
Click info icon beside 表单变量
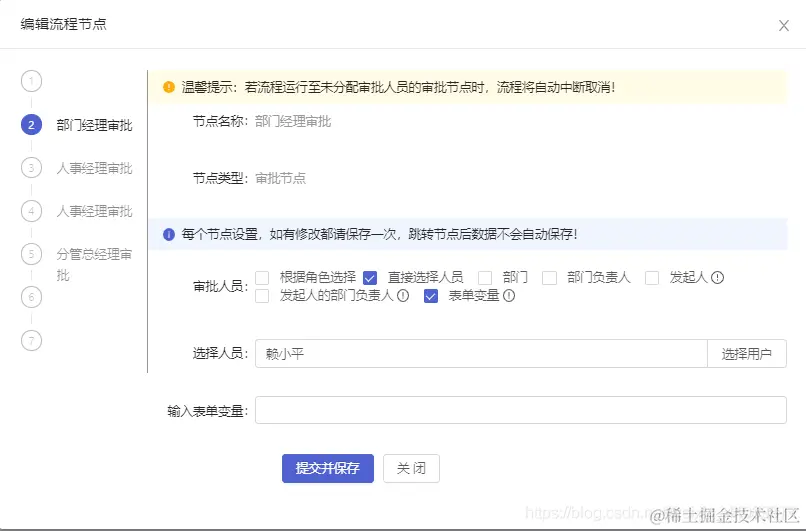pyautogui.click(x=509, y=296)
